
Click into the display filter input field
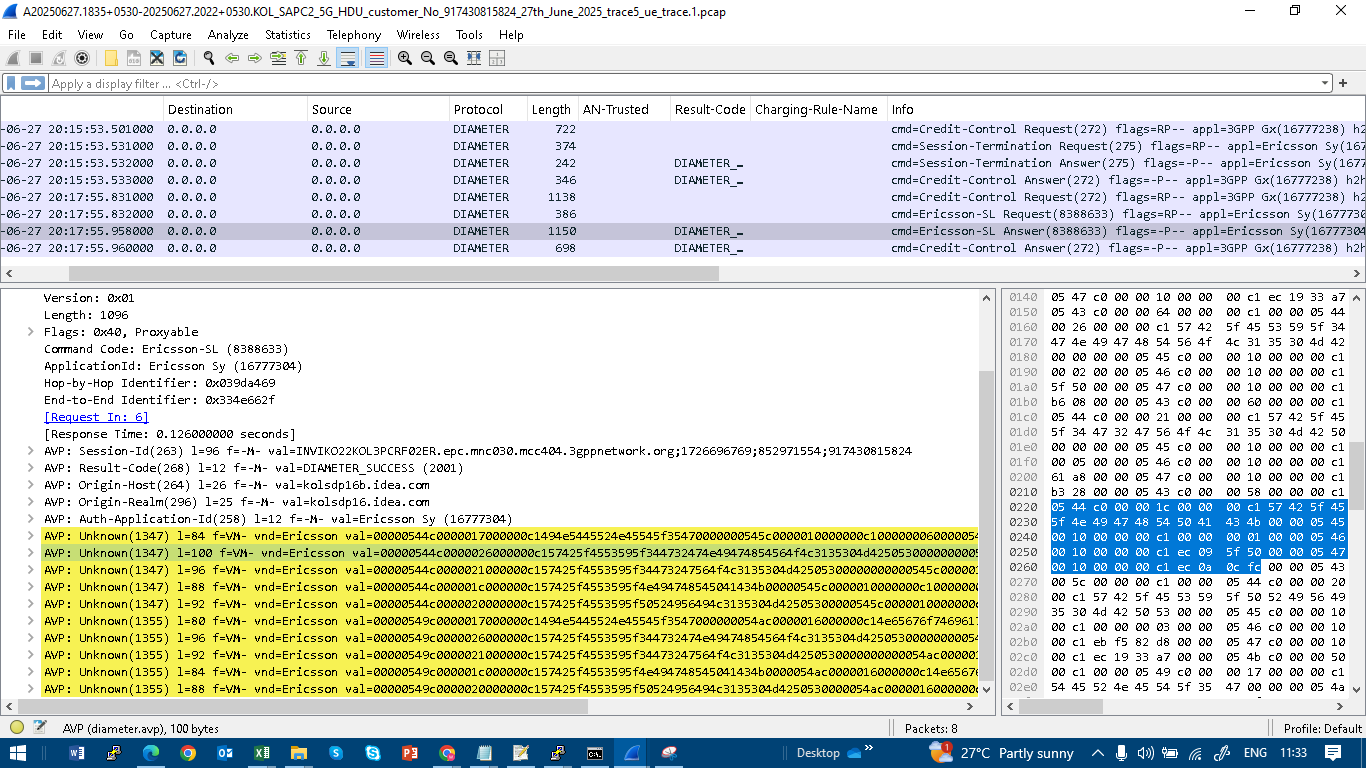600,83
